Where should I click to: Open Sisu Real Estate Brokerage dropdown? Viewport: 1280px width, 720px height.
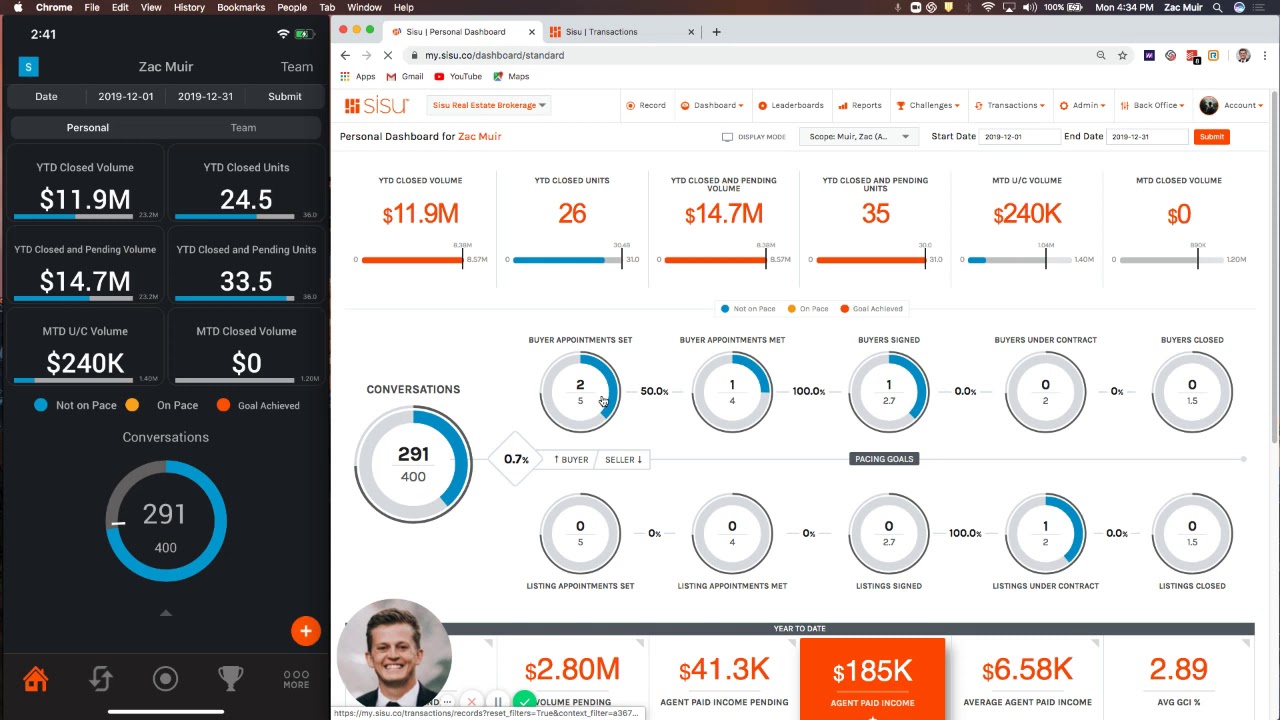click(489, 105)
